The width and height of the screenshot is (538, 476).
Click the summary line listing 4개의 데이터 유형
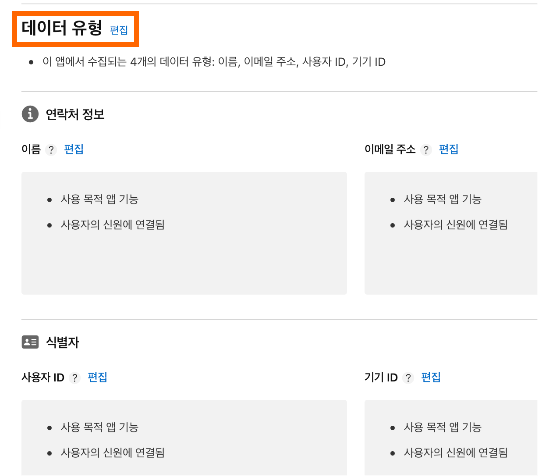point(214,62)
